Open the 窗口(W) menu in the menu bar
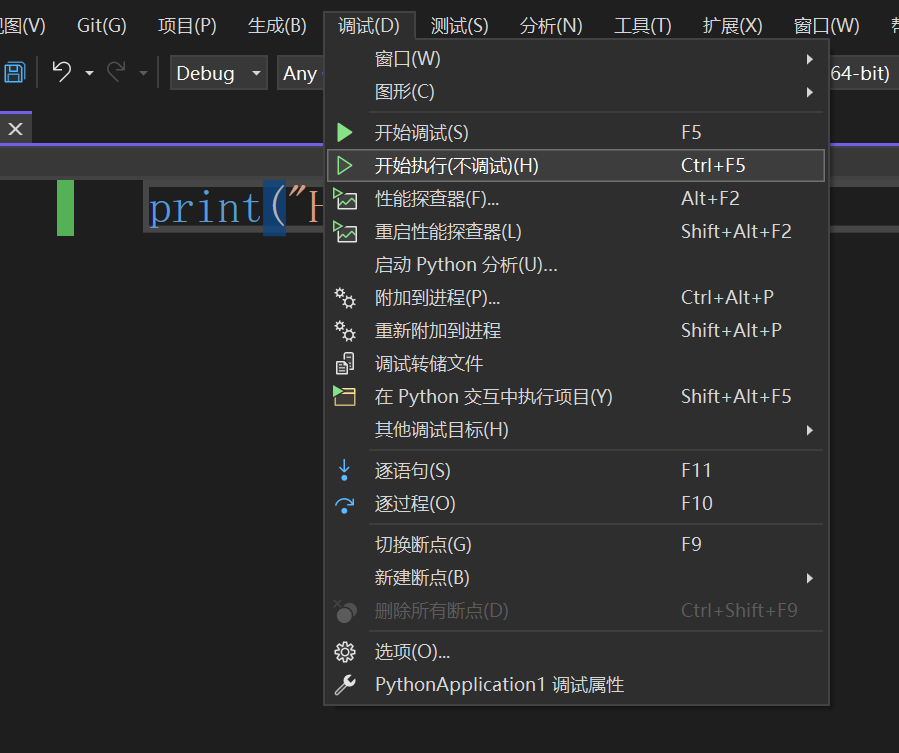The width and height of the screenshot is (899, 753). coord(827,26)
